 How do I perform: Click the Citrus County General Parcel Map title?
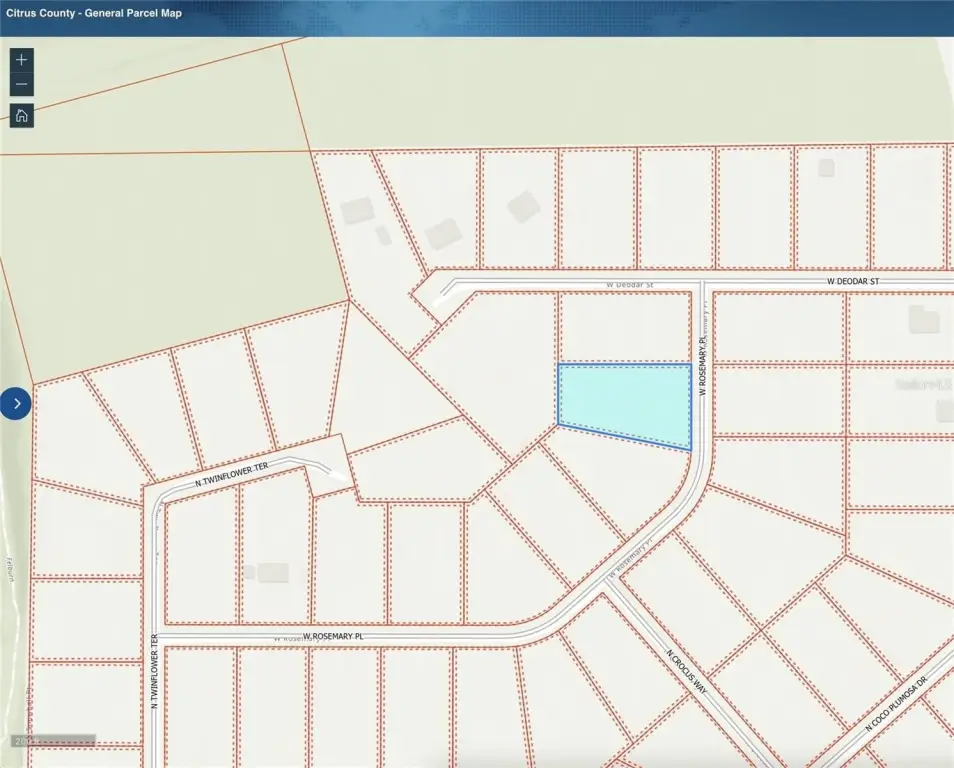(95, 15)
